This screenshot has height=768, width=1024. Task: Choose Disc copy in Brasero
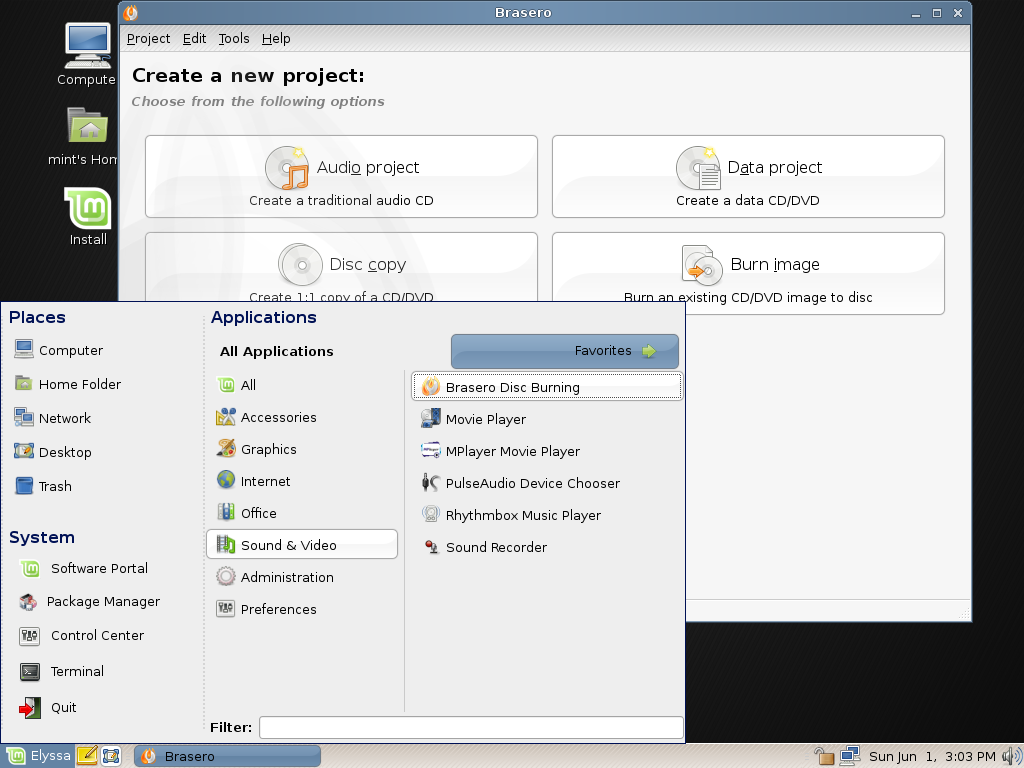[341, 268]
